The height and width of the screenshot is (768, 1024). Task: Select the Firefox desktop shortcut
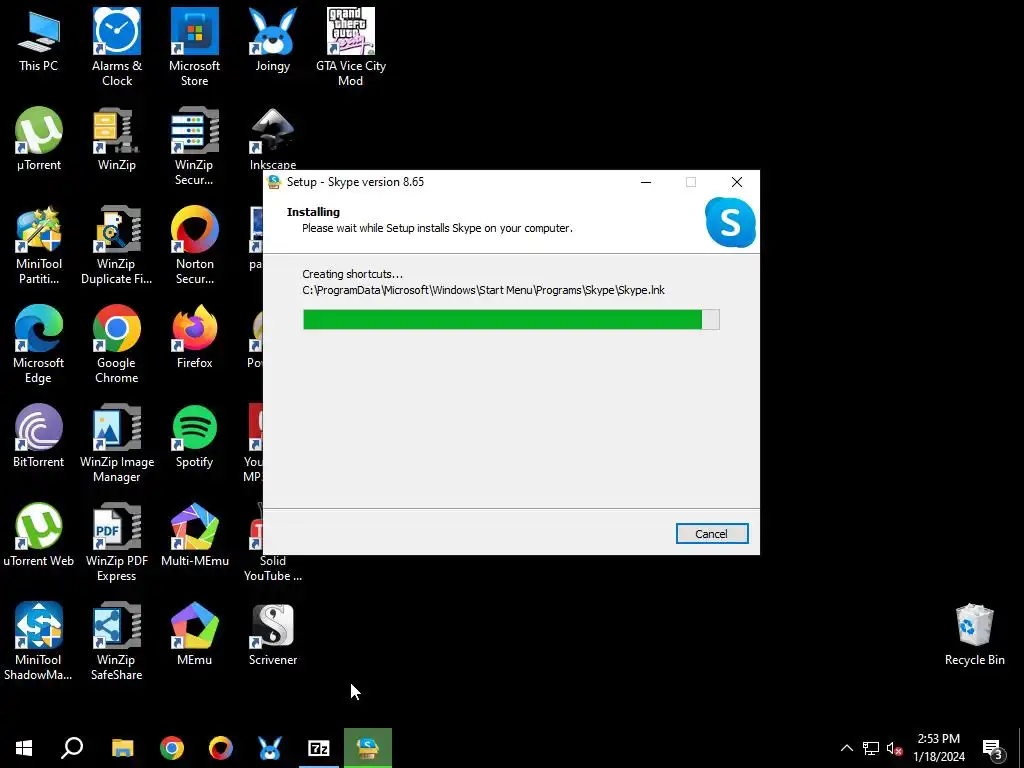[x=195, y=337]
